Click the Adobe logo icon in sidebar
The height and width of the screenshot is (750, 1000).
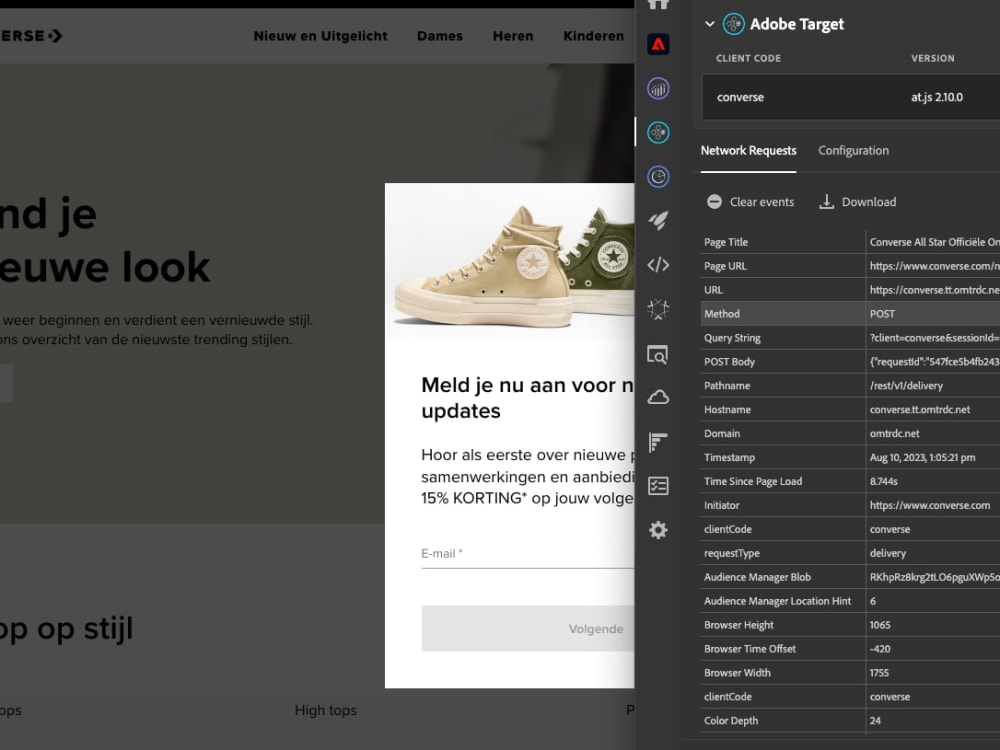click(x=658, y=44)
